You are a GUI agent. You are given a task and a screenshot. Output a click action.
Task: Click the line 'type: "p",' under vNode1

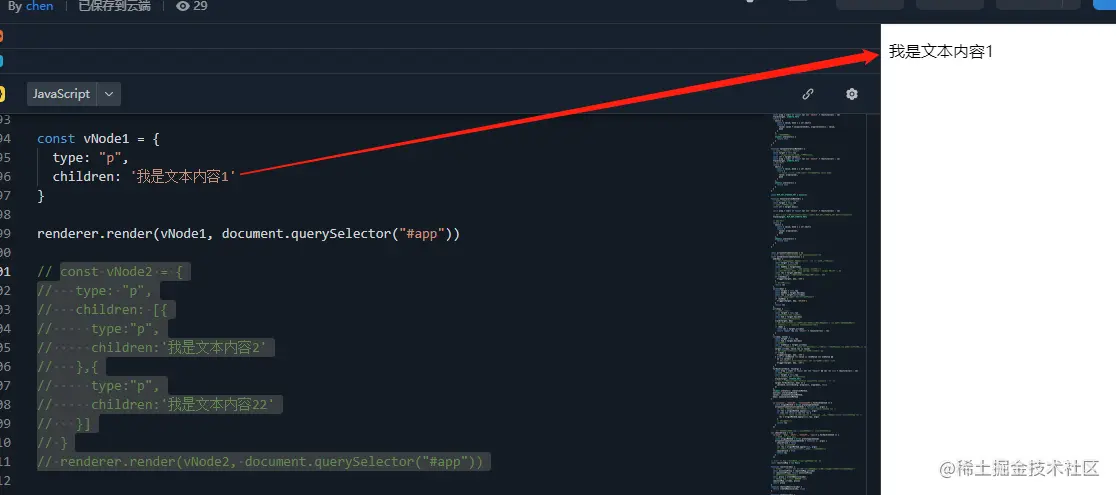[90, 157]
